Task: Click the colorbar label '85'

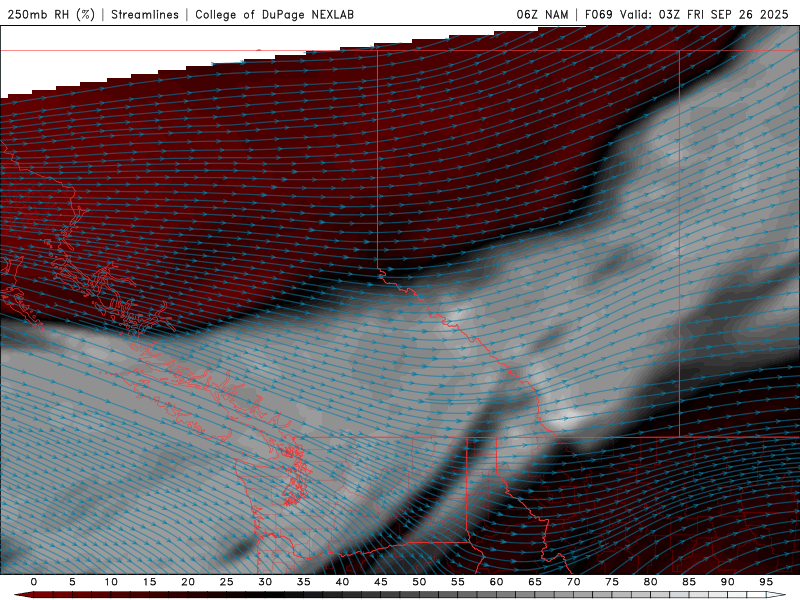Action: [689, 582]
